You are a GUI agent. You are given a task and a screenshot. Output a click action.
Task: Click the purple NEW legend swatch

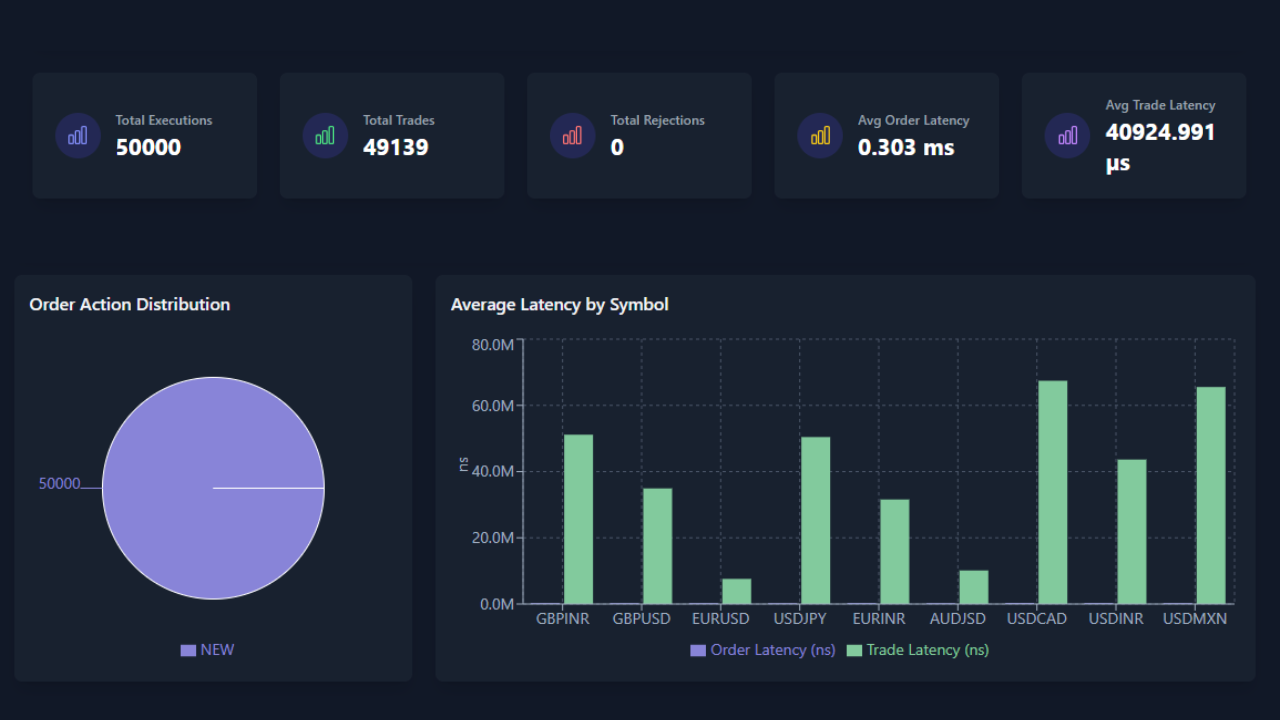(188, 650)
